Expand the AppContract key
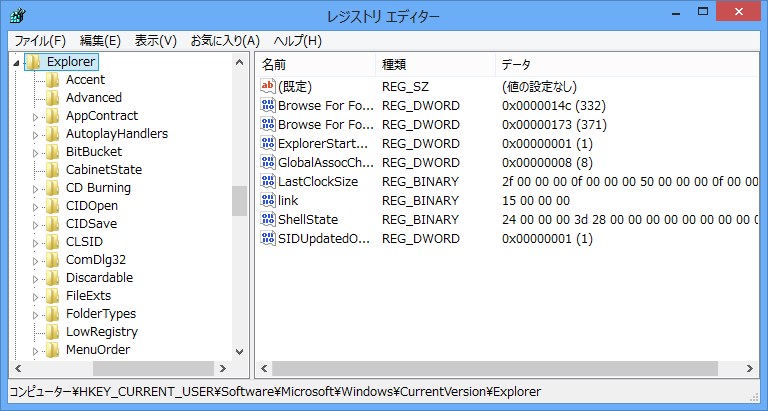 [35, 117]
